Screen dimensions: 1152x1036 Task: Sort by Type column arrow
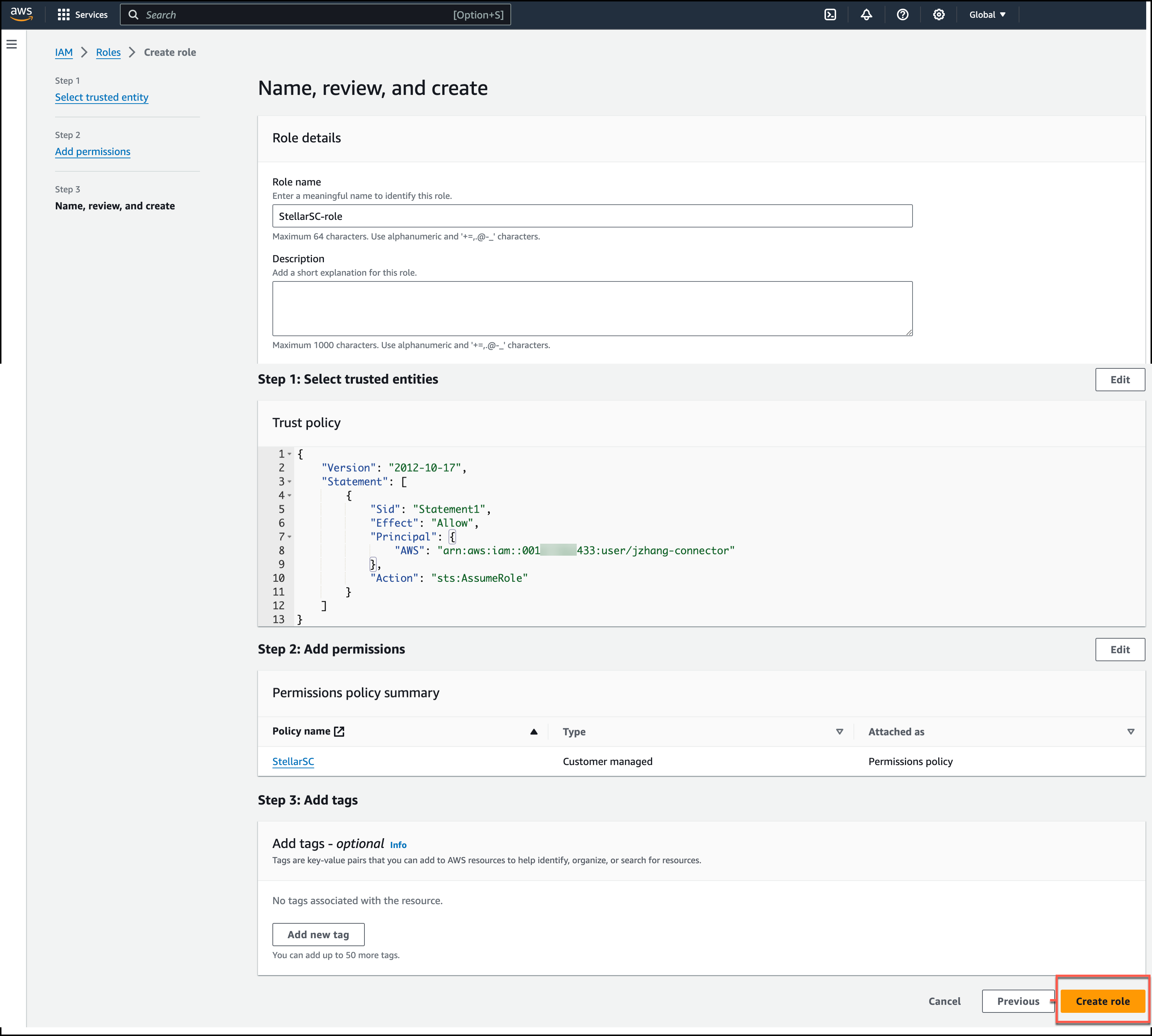click(839, 731)
